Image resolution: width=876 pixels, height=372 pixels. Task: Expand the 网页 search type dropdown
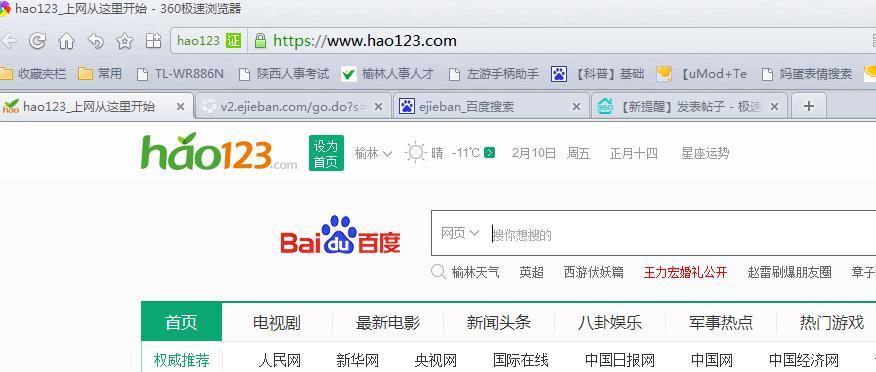(x=460, y=233)
